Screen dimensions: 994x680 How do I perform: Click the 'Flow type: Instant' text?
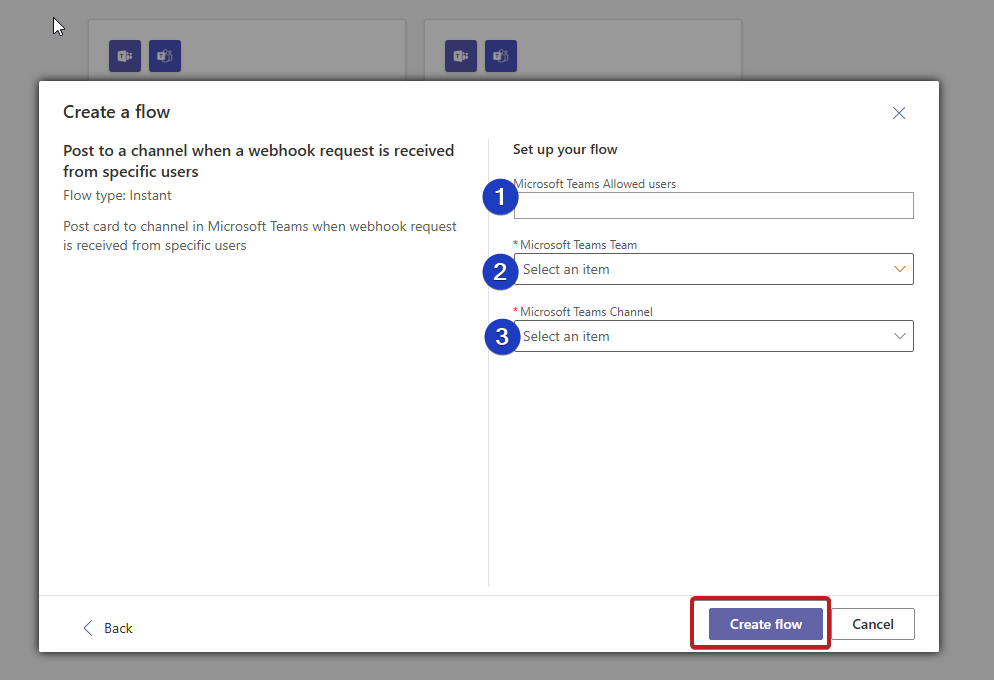click(117, 195)
